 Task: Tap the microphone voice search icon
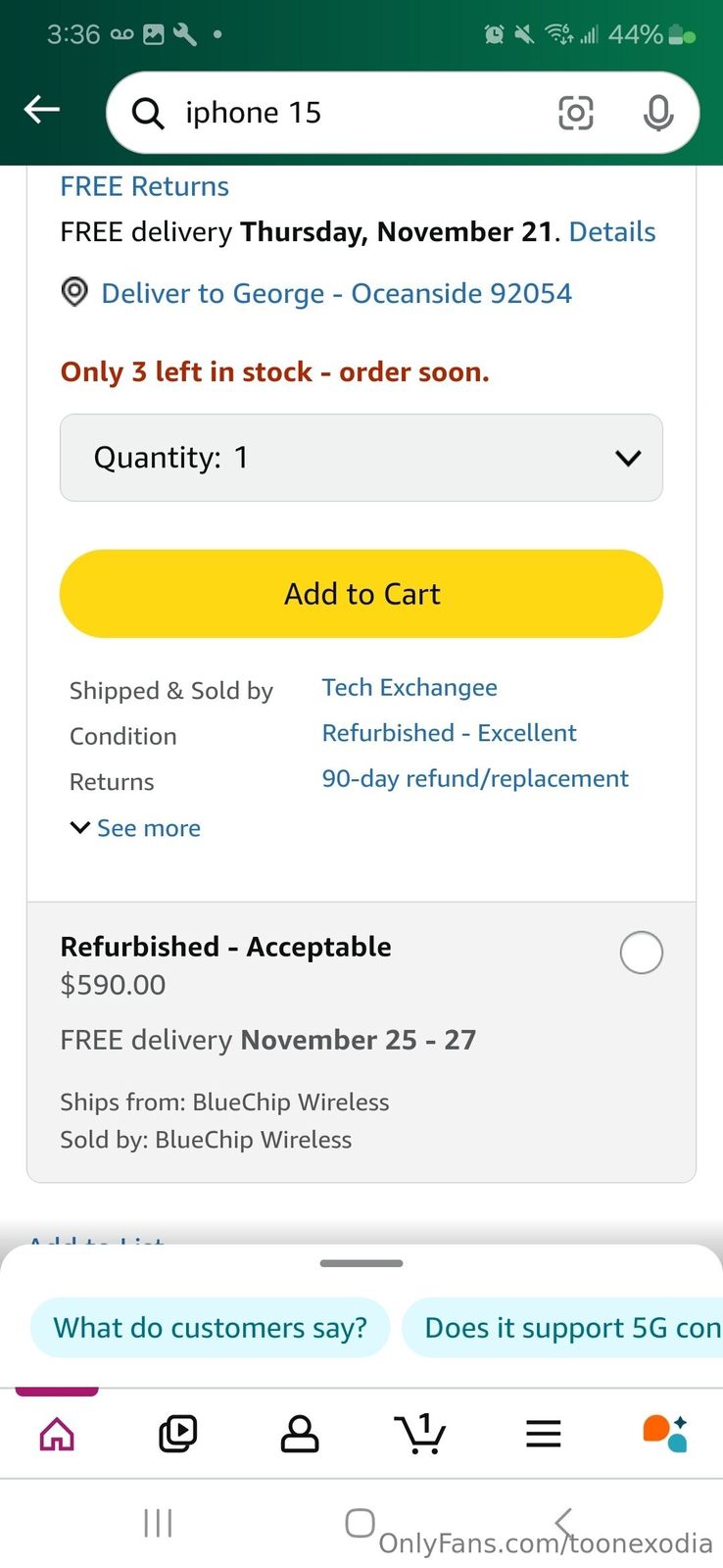tap(658, 114)
